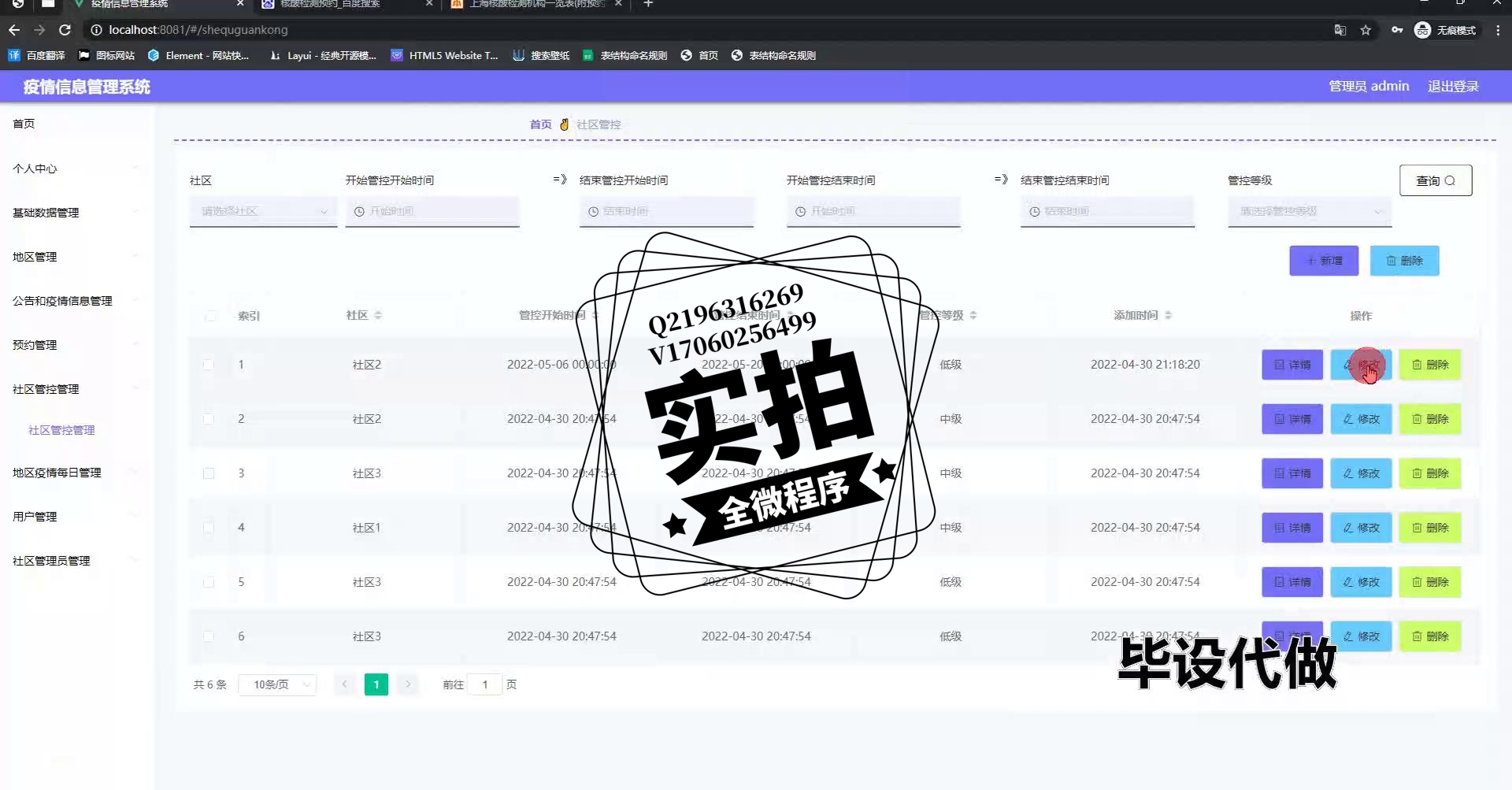The height and width of the screenshot is (790, 1512).
Task: Check the row 2 checkbox
Action: coord(209,419)
